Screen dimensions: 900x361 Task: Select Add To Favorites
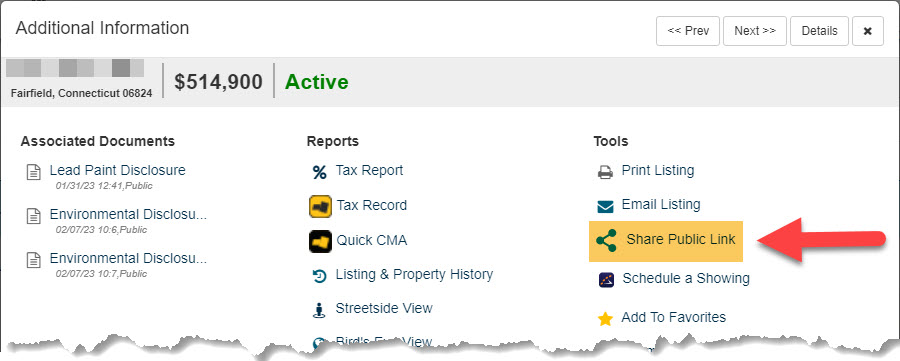tap(673, 317)
